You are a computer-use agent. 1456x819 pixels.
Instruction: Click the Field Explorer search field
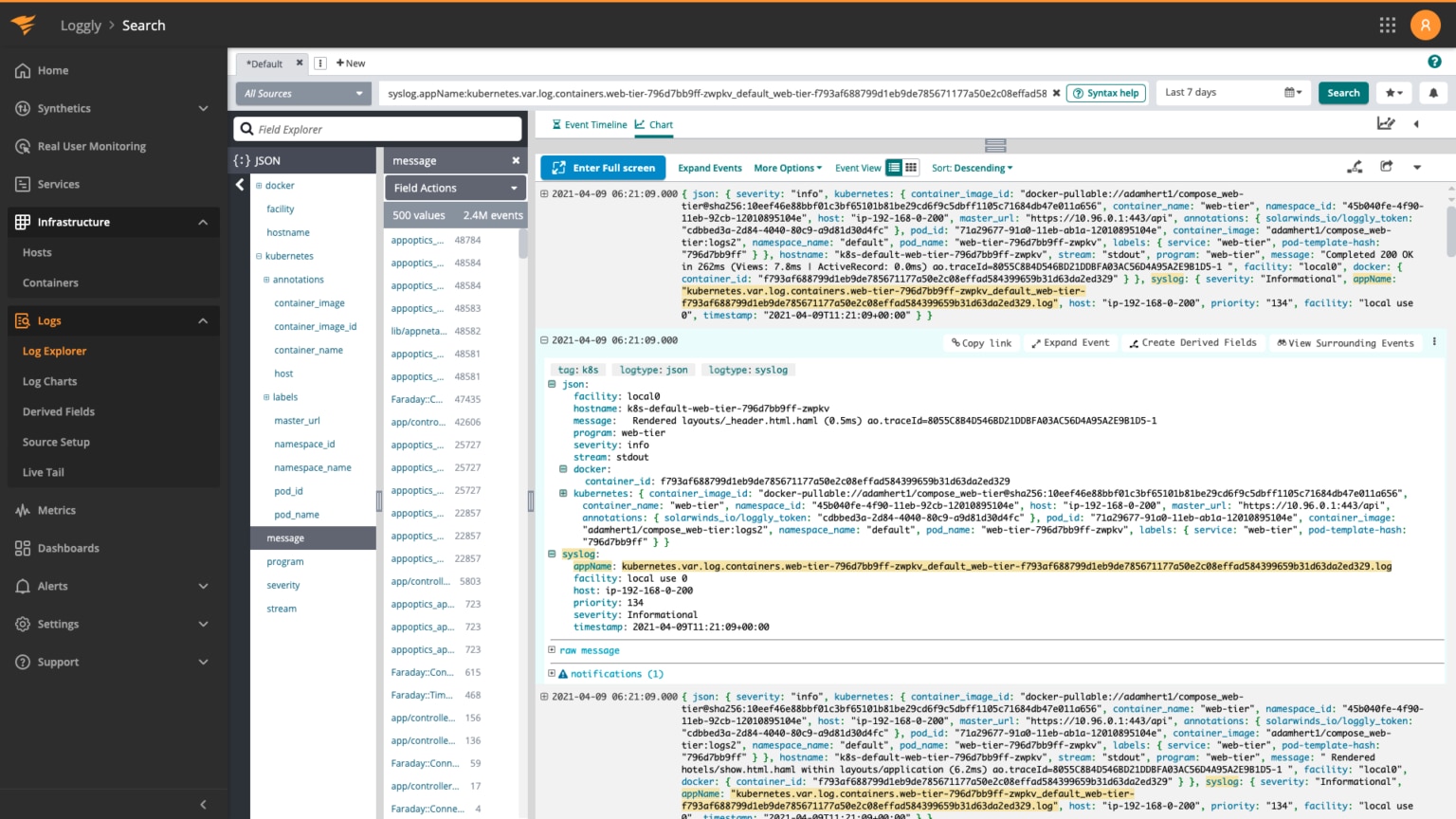[377, 129]
